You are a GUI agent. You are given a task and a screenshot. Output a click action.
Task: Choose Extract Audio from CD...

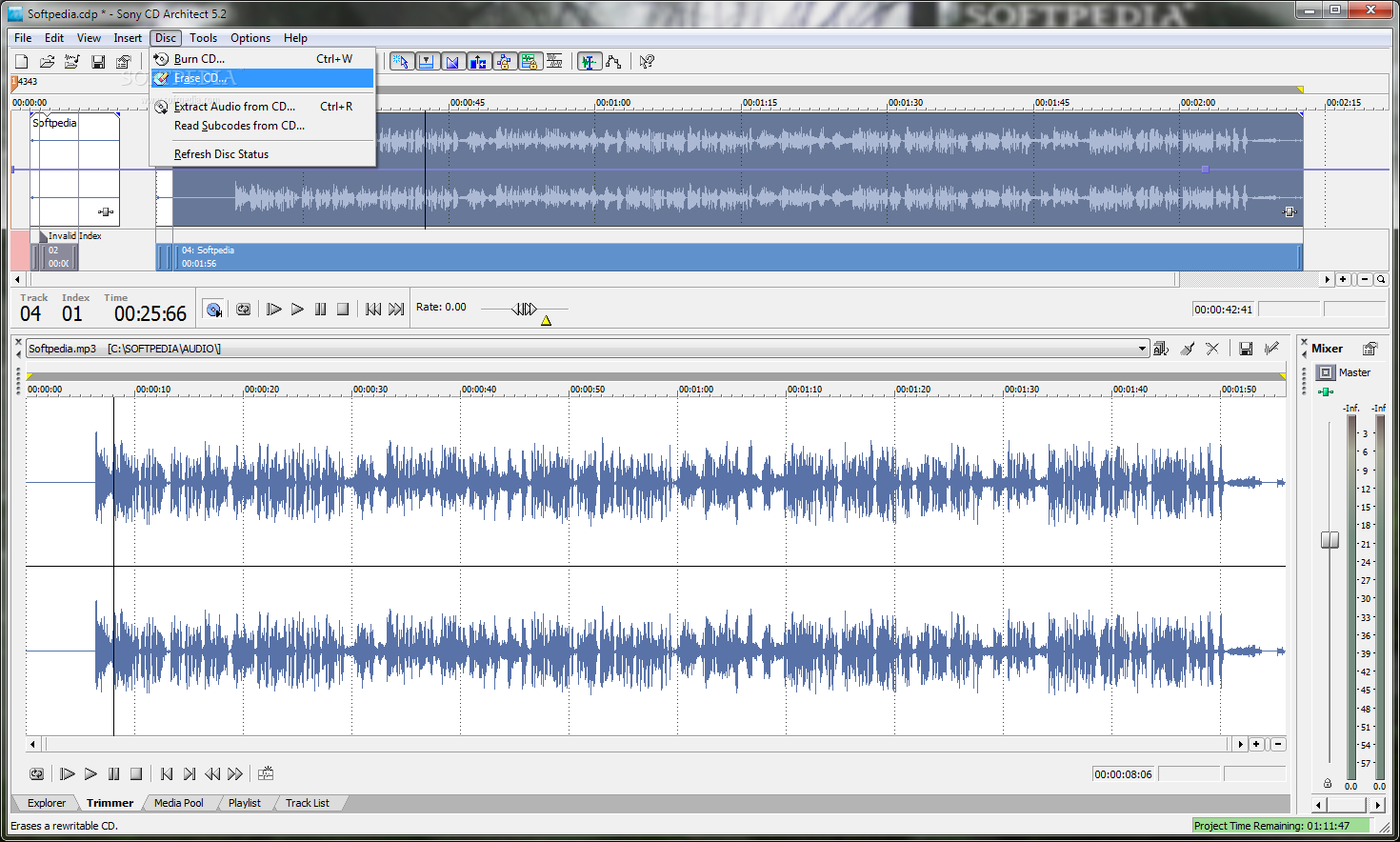coord(262,107)
